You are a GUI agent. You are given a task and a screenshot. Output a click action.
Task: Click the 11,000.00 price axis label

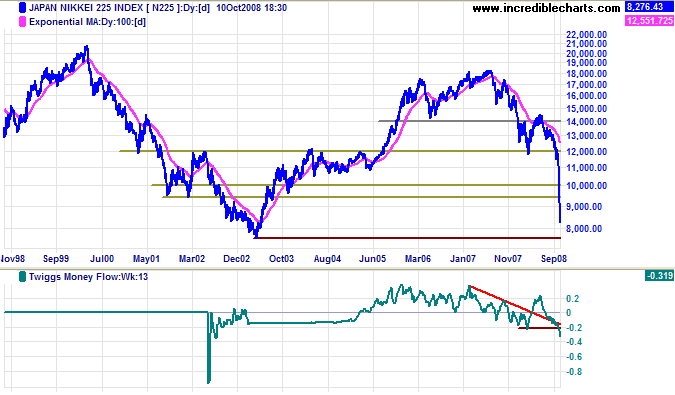click(587, 168)
